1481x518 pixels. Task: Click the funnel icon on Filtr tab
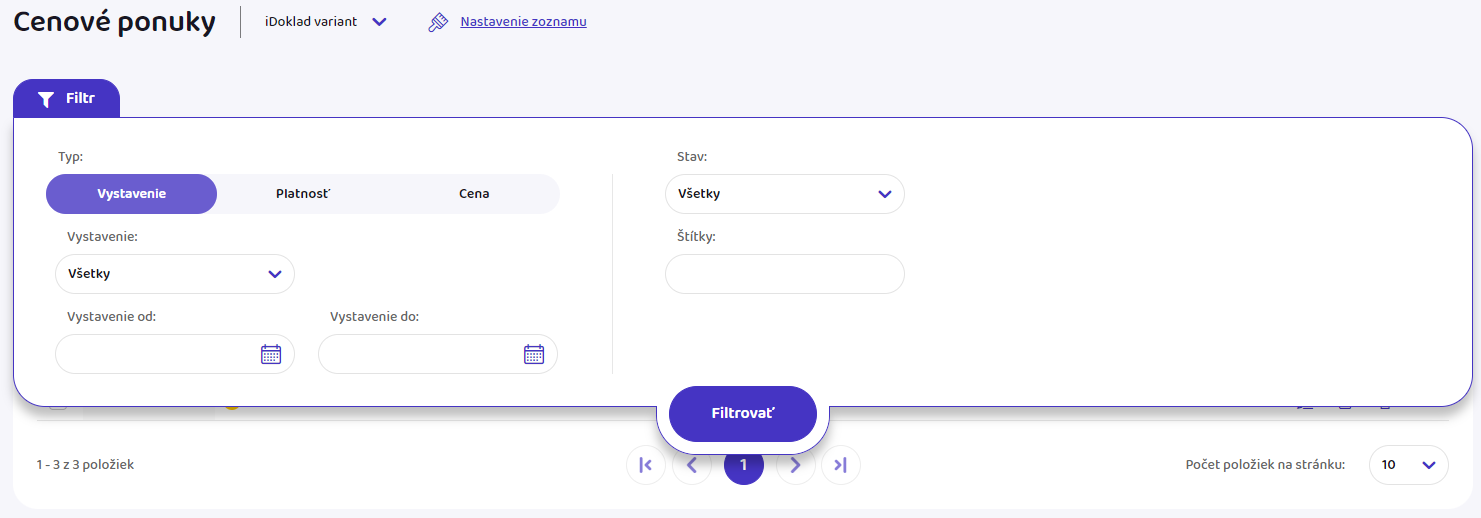45,99
